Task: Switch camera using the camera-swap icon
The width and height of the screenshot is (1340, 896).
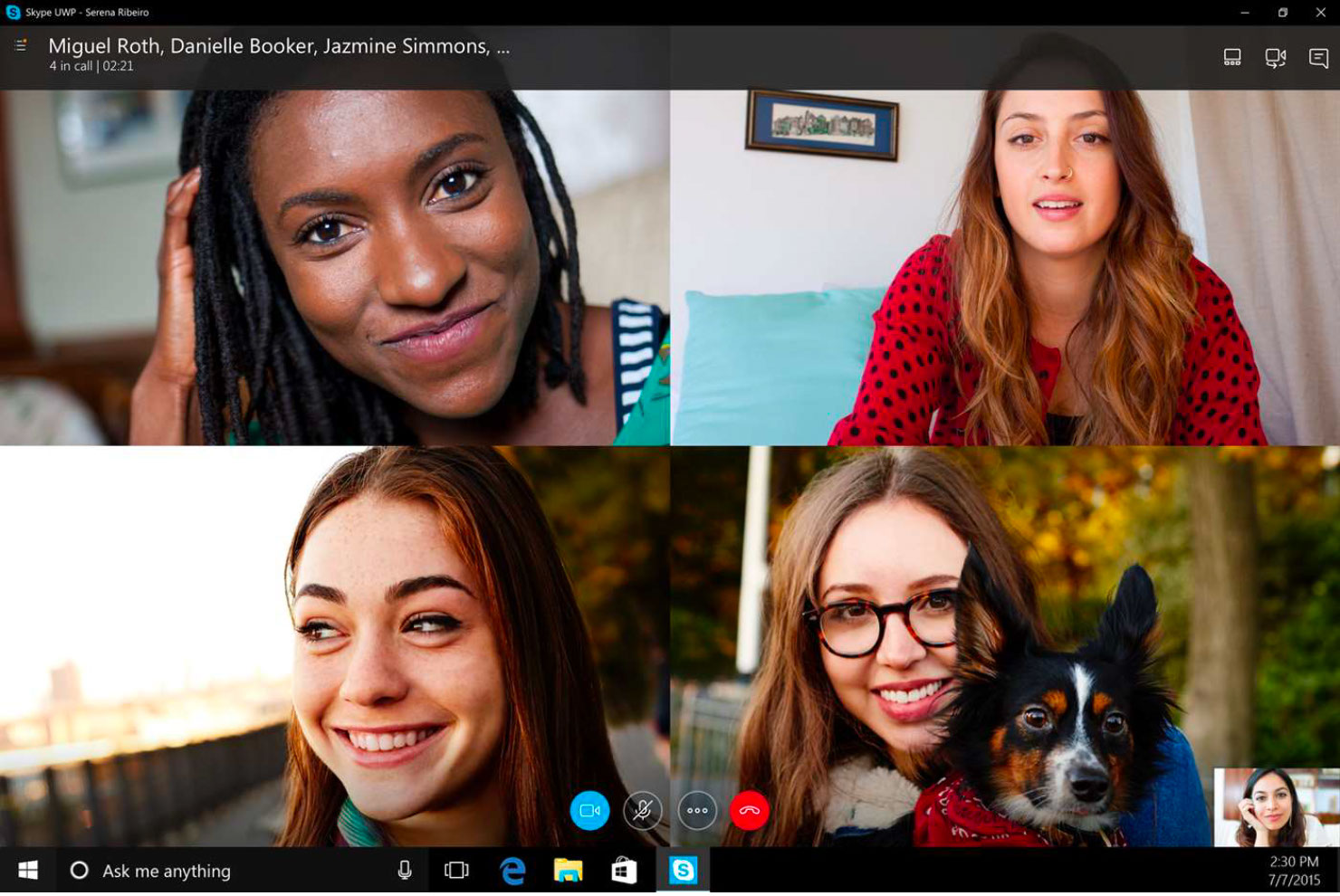Action: 1275,56
